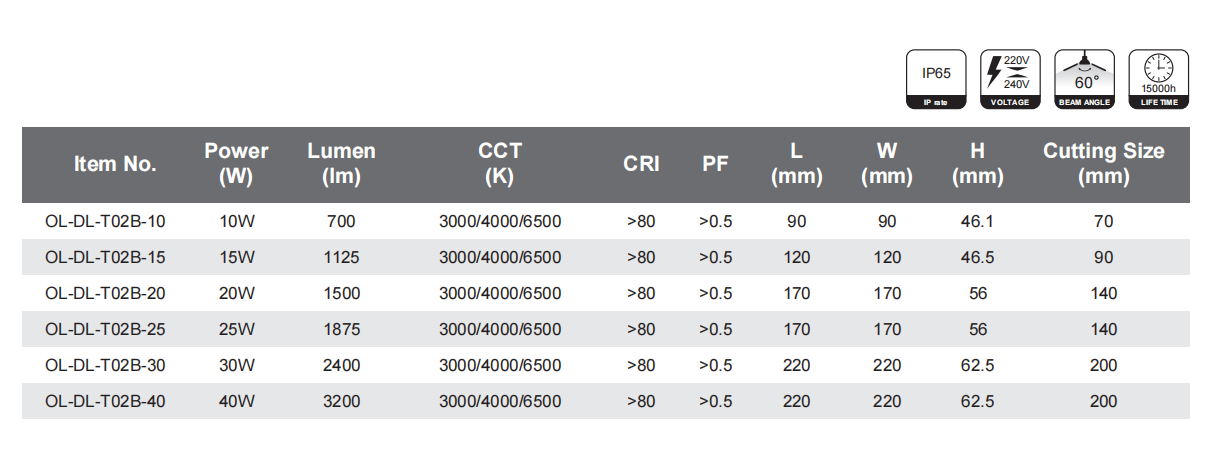The width and height of the screenshot is (1205, 449).
Task: Click the 3200 lumen value
Action: (341, 402)
